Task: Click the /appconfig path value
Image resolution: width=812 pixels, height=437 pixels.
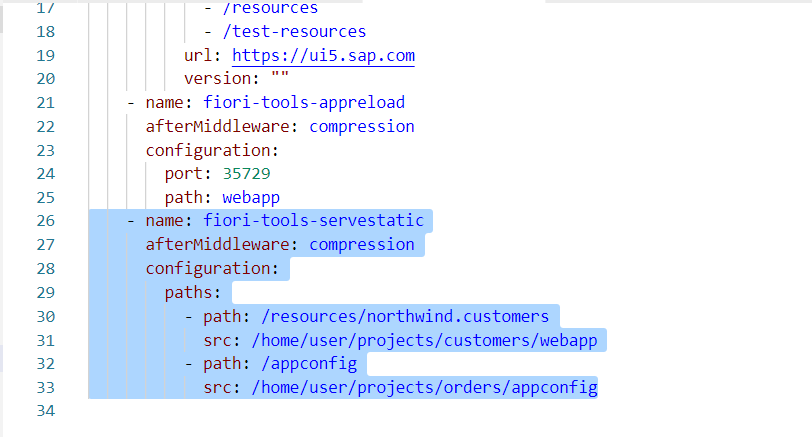Action: tap(309, 364)
